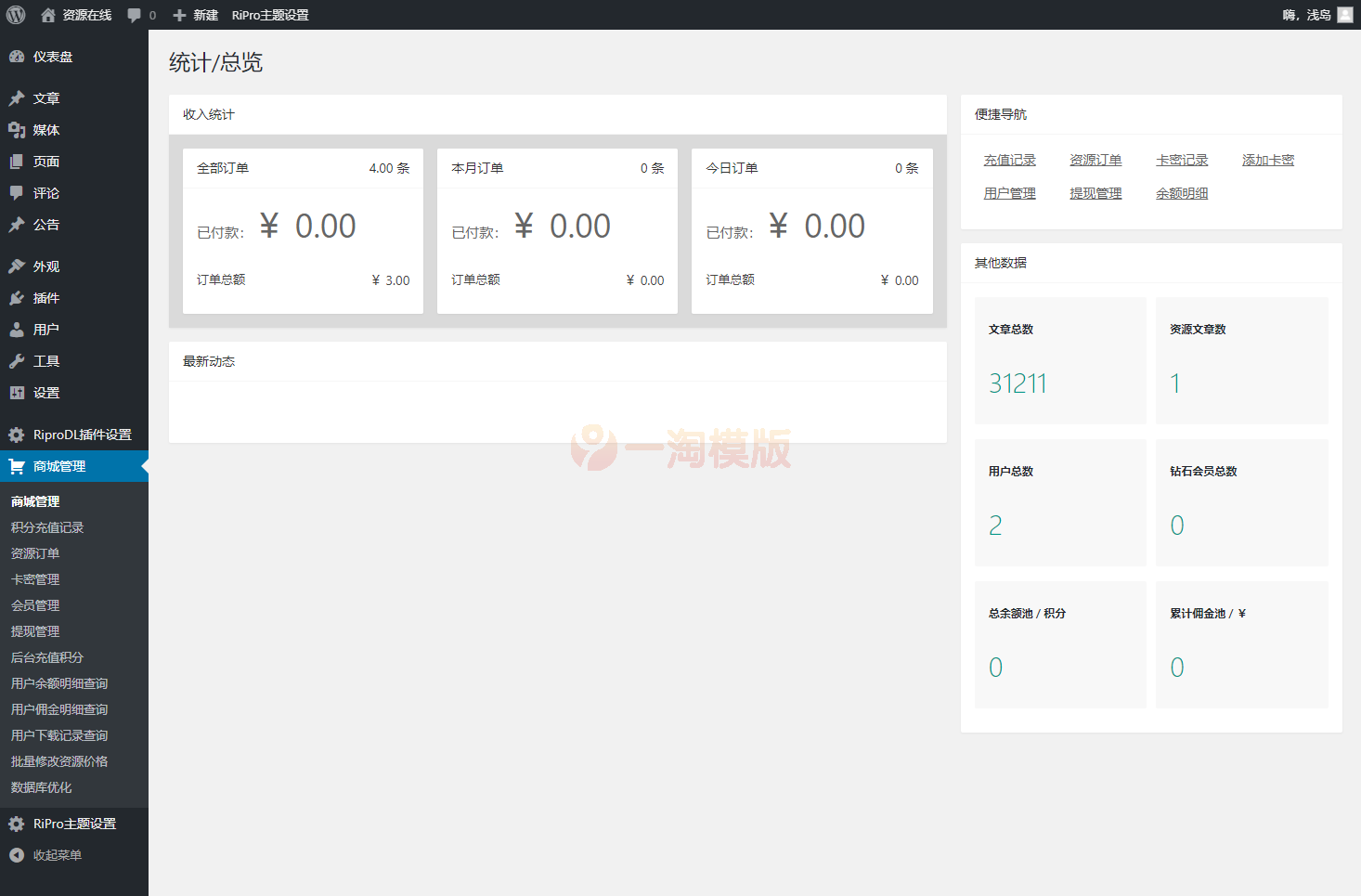1361x896 pixels.
Task: Click the 工具 wrench icon in the sidebar
Action: (17, 361)
